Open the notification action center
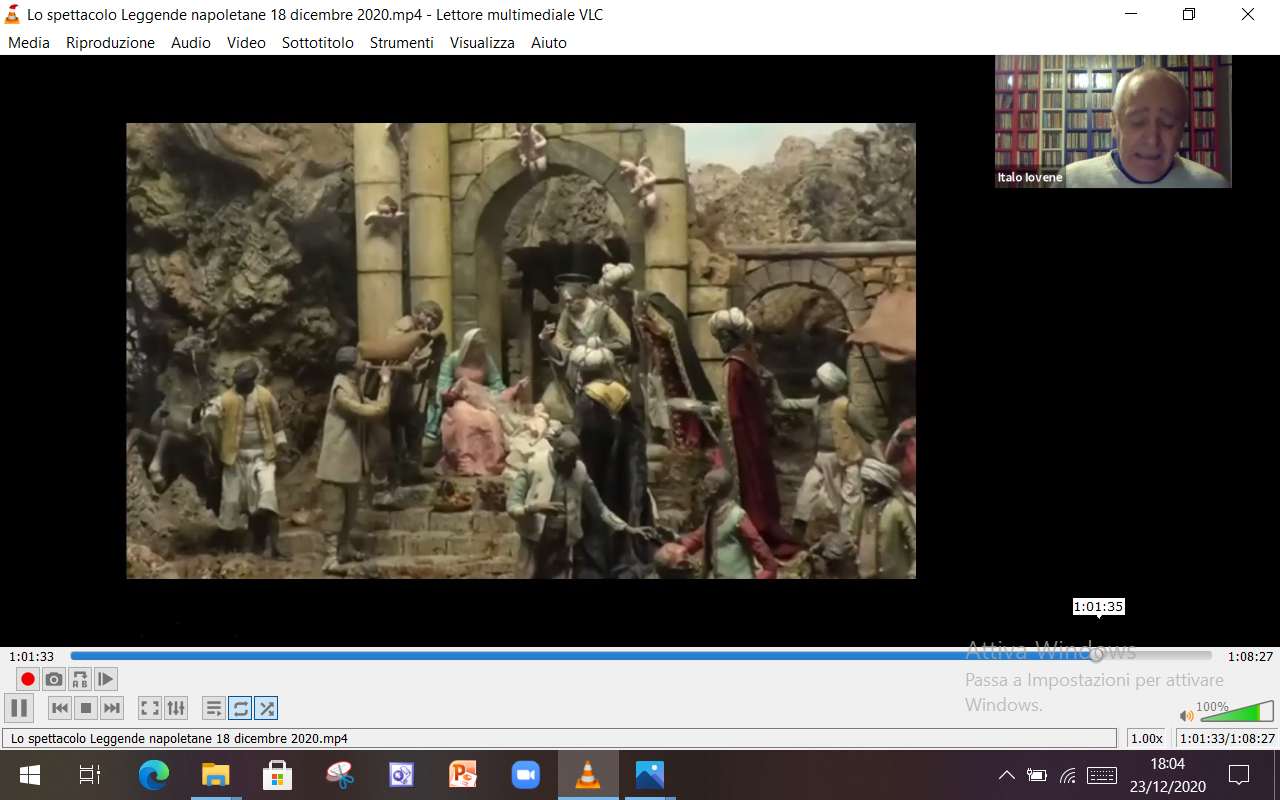This screenshot has height=800, width=1280. (x=1240, y=775)
